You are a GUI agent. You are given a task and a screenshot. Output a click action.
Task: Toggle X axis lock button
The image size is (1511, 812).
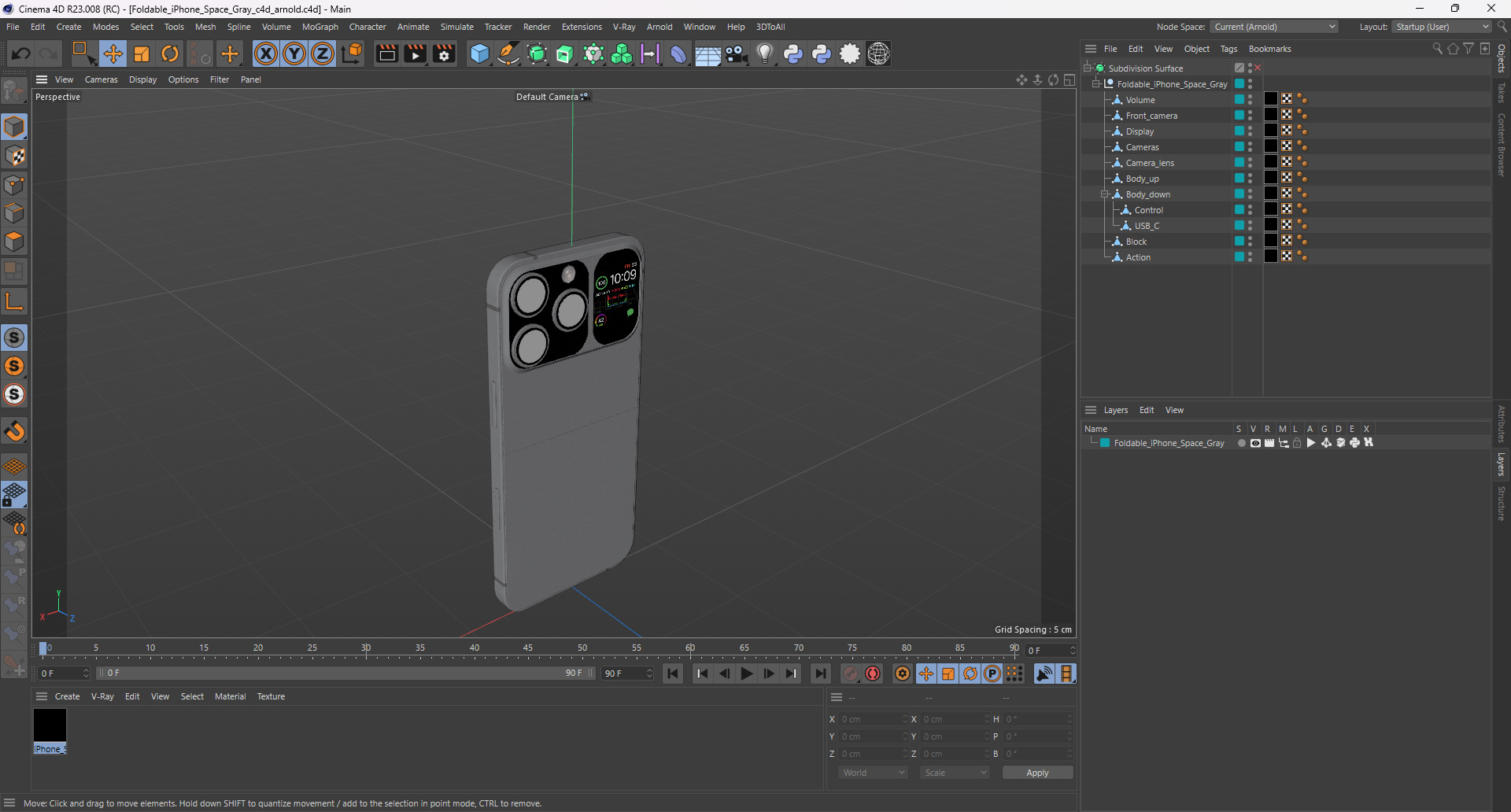(x=266, y=54)
